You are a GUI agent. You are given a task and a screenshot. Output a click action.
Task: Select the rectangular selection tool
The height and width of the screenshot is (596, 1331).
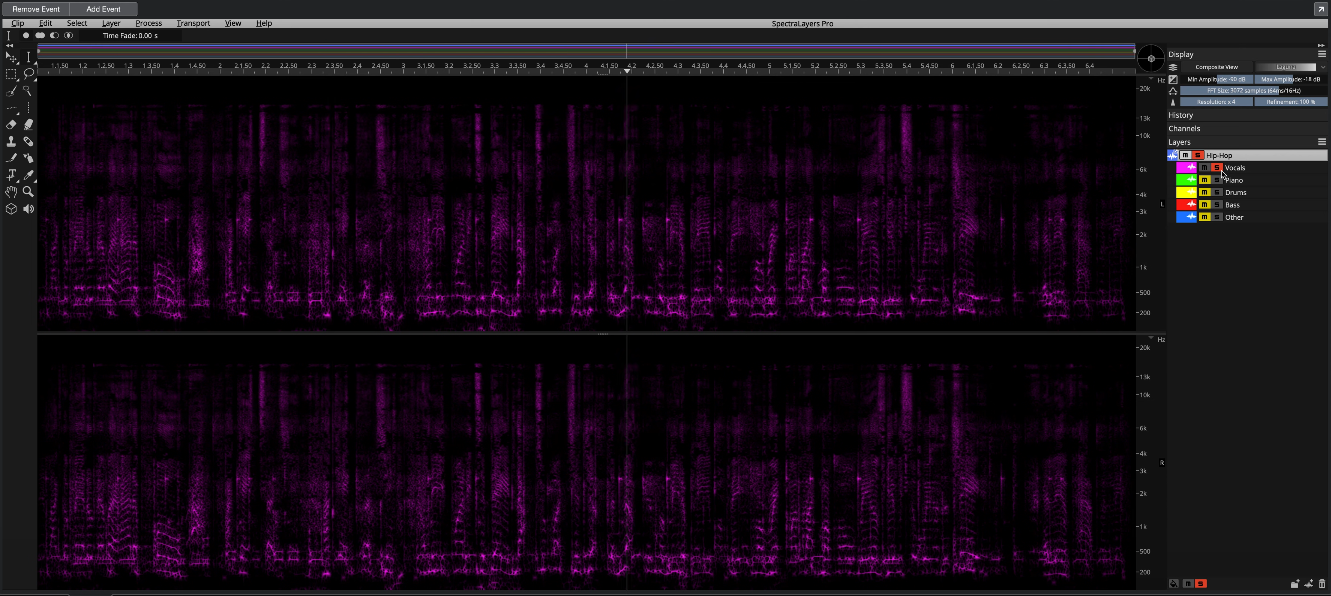point(11,74)
